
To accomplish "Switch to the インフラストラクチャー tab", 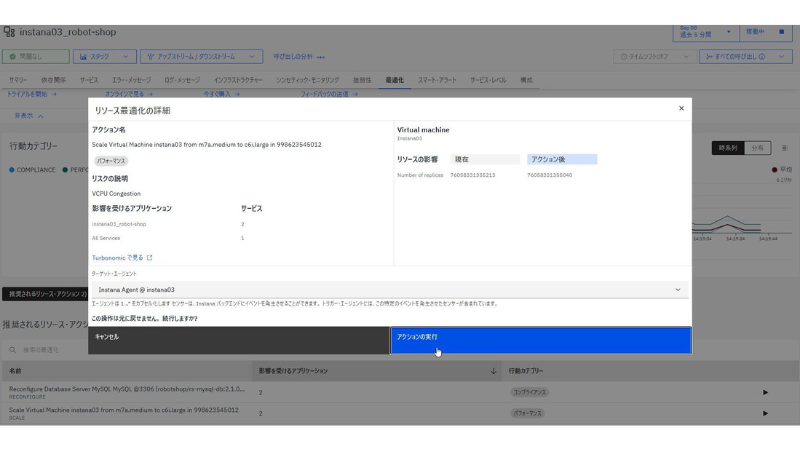I will pos(238,80).
